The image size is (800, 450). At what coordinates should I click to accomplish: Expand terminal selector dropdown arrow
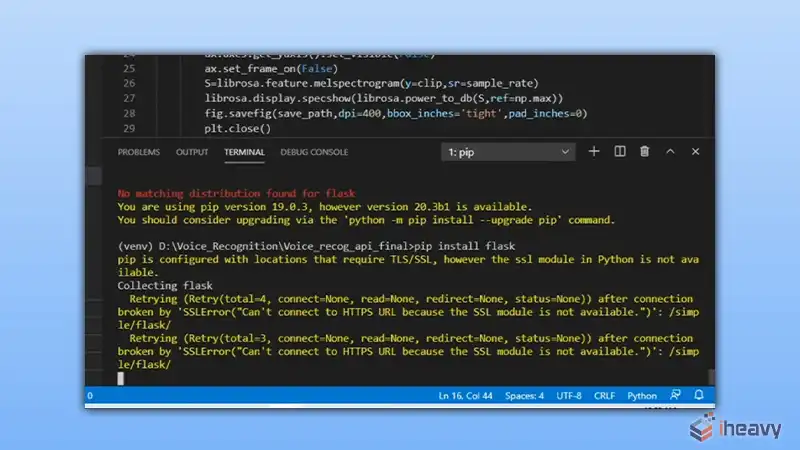click(565, 152)
